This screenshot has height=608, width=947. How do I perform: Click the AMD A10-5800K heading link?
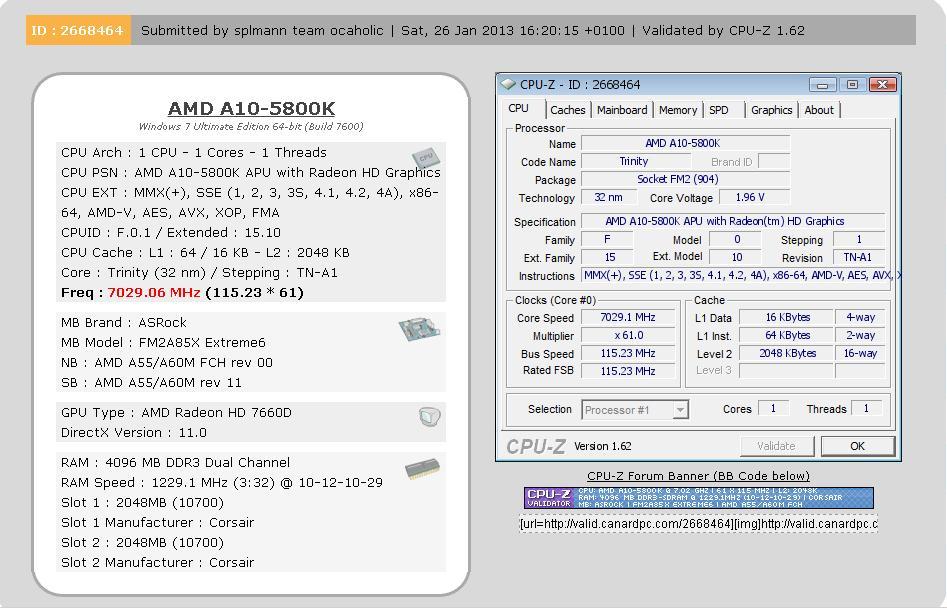(251, 109)
